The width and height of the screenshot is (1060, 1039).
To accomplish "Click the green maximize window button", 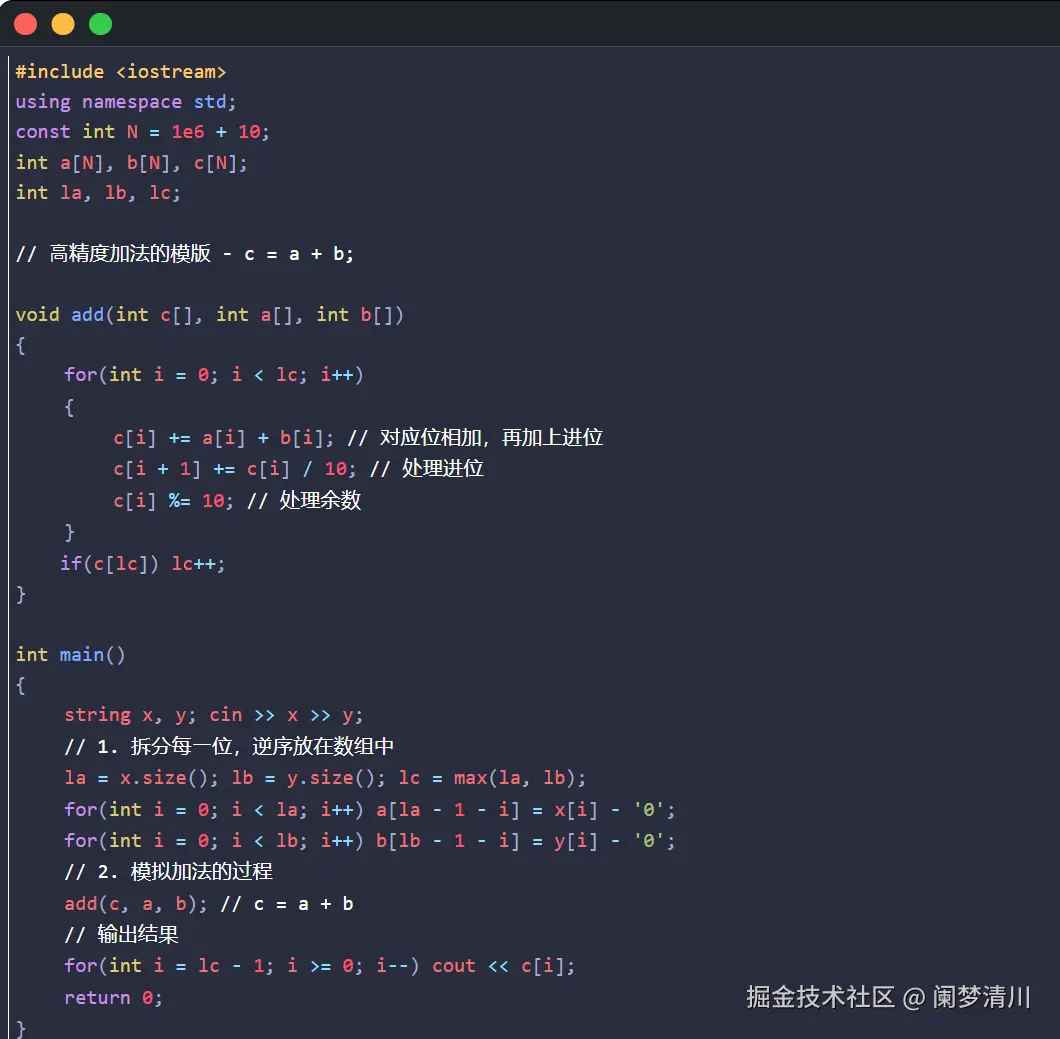I will click(100, 24).
